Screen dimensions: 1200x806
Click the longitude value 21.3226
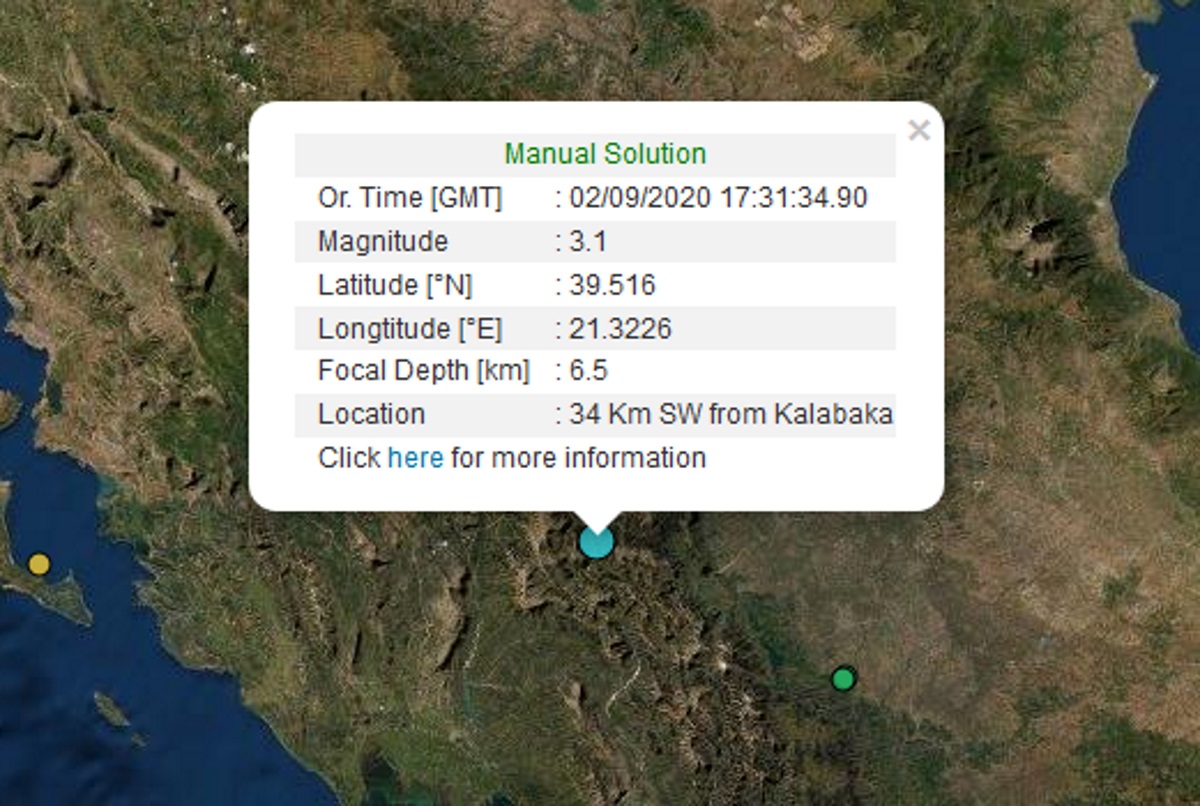620,328
